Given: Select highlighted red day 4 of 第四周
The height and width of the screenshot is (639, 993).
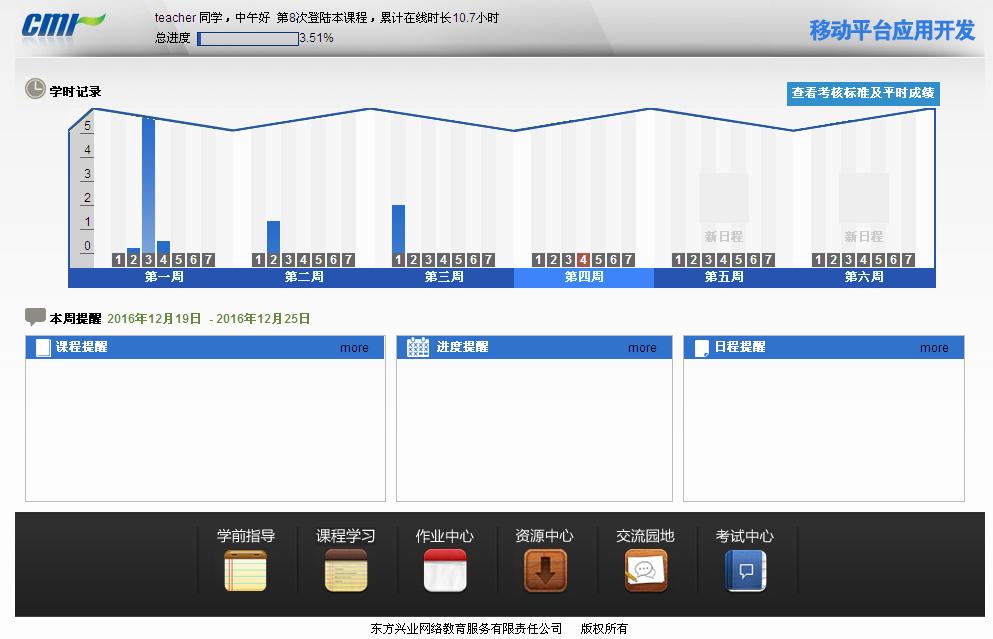Looking at the screenshot, I should click(x=583, y=260).
